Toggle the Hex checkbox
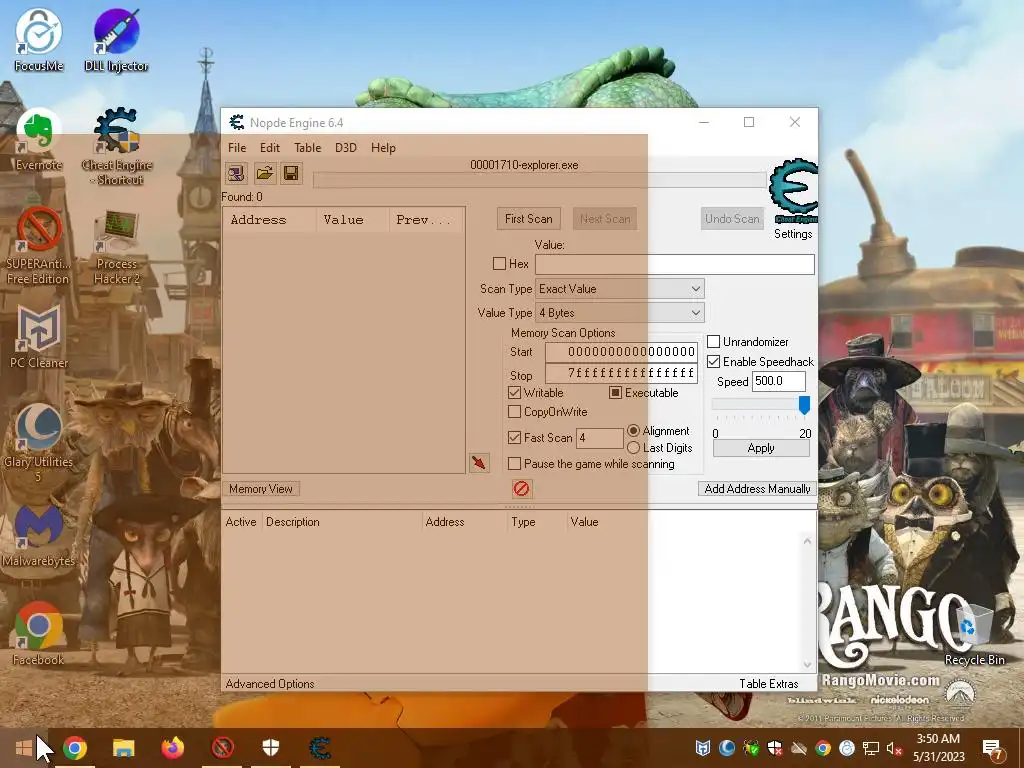The height and width of the screenshot is (768, 1024). pos(500,263)
